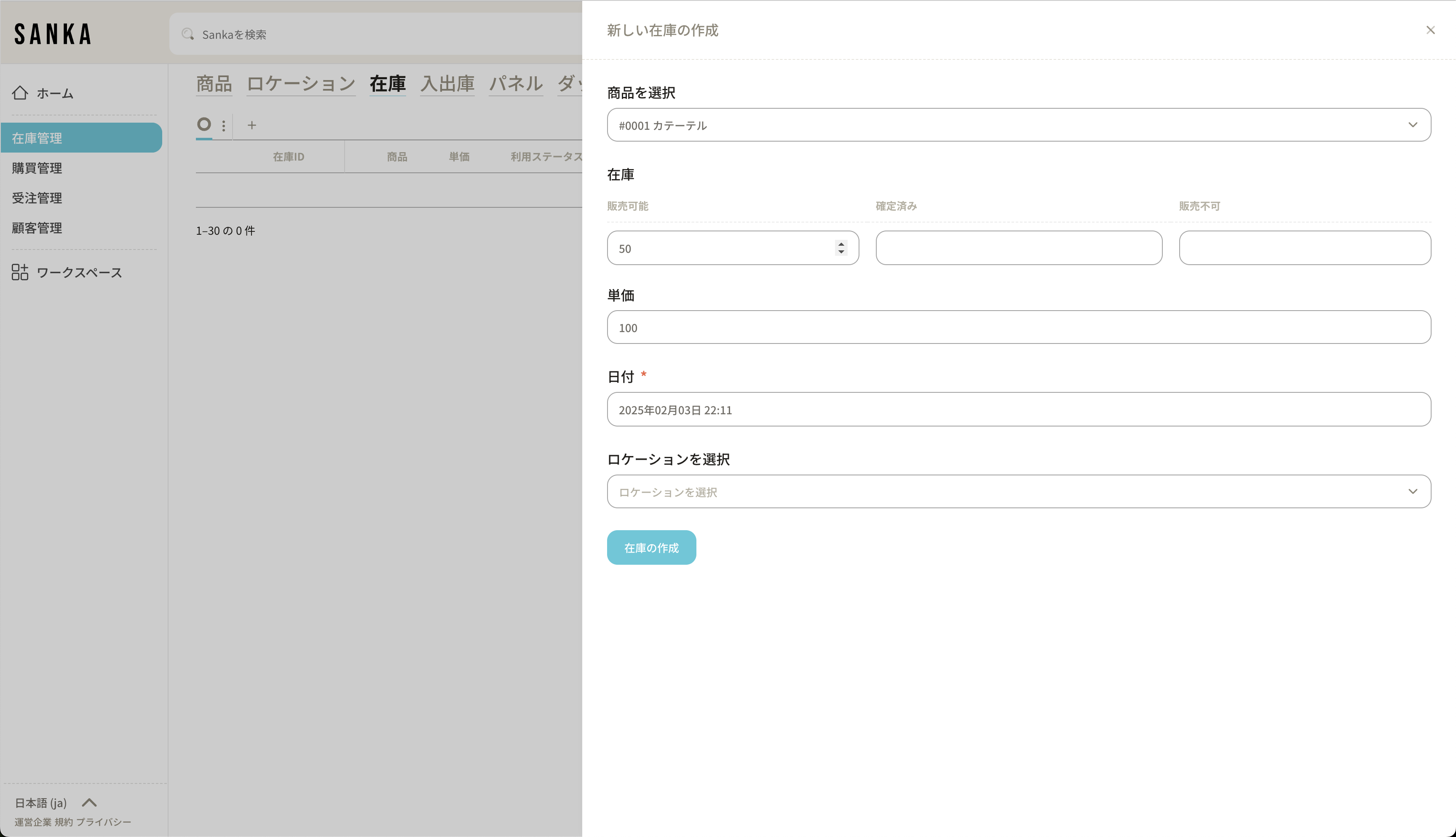Click the 単価 input field

1018,327
